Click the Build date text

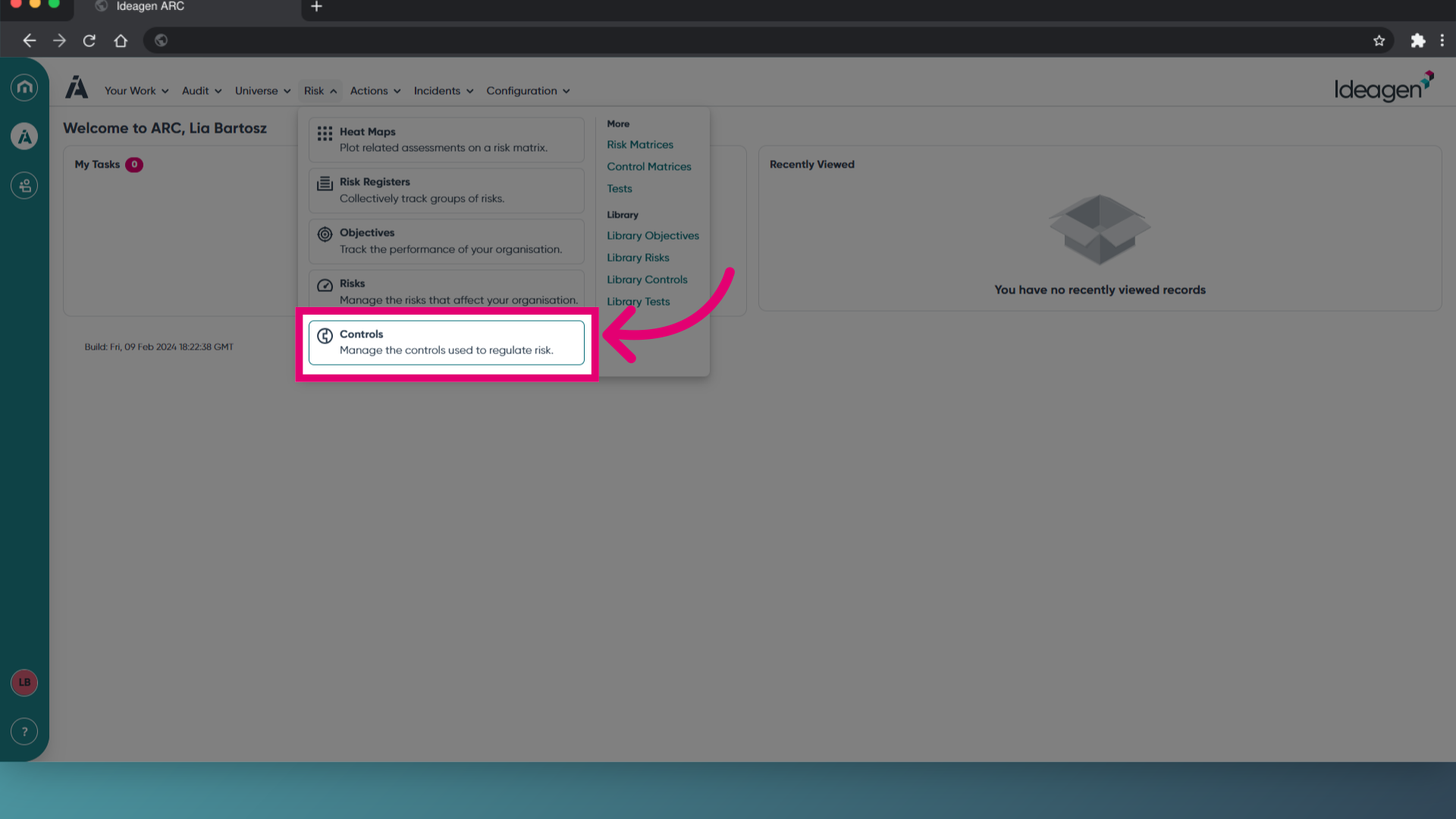[x=158, y=347]
